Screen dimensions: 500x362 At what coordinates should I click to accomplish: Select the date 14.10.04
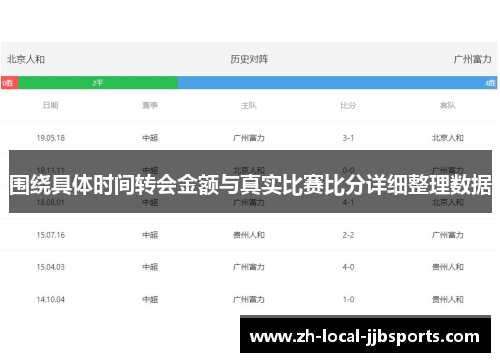click(51, 299)
